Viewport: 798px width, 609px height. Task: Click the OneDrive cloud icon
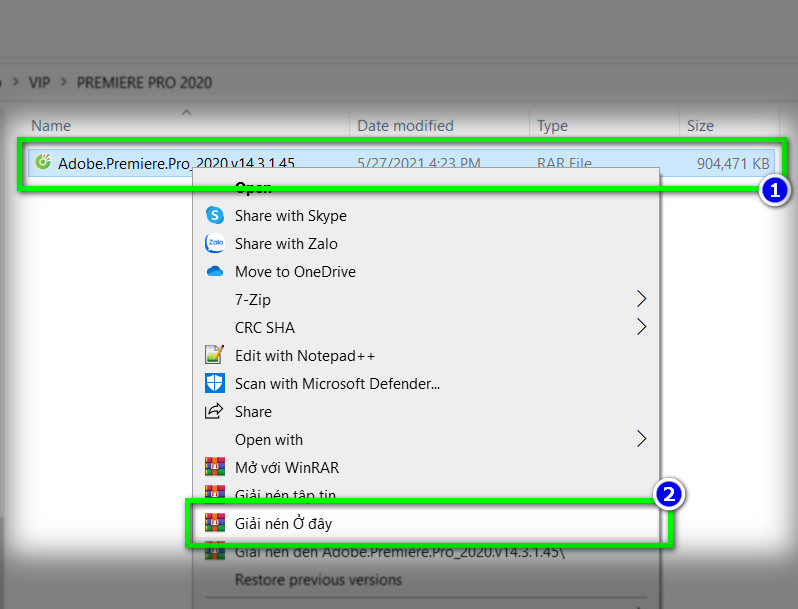click(214, 271)
